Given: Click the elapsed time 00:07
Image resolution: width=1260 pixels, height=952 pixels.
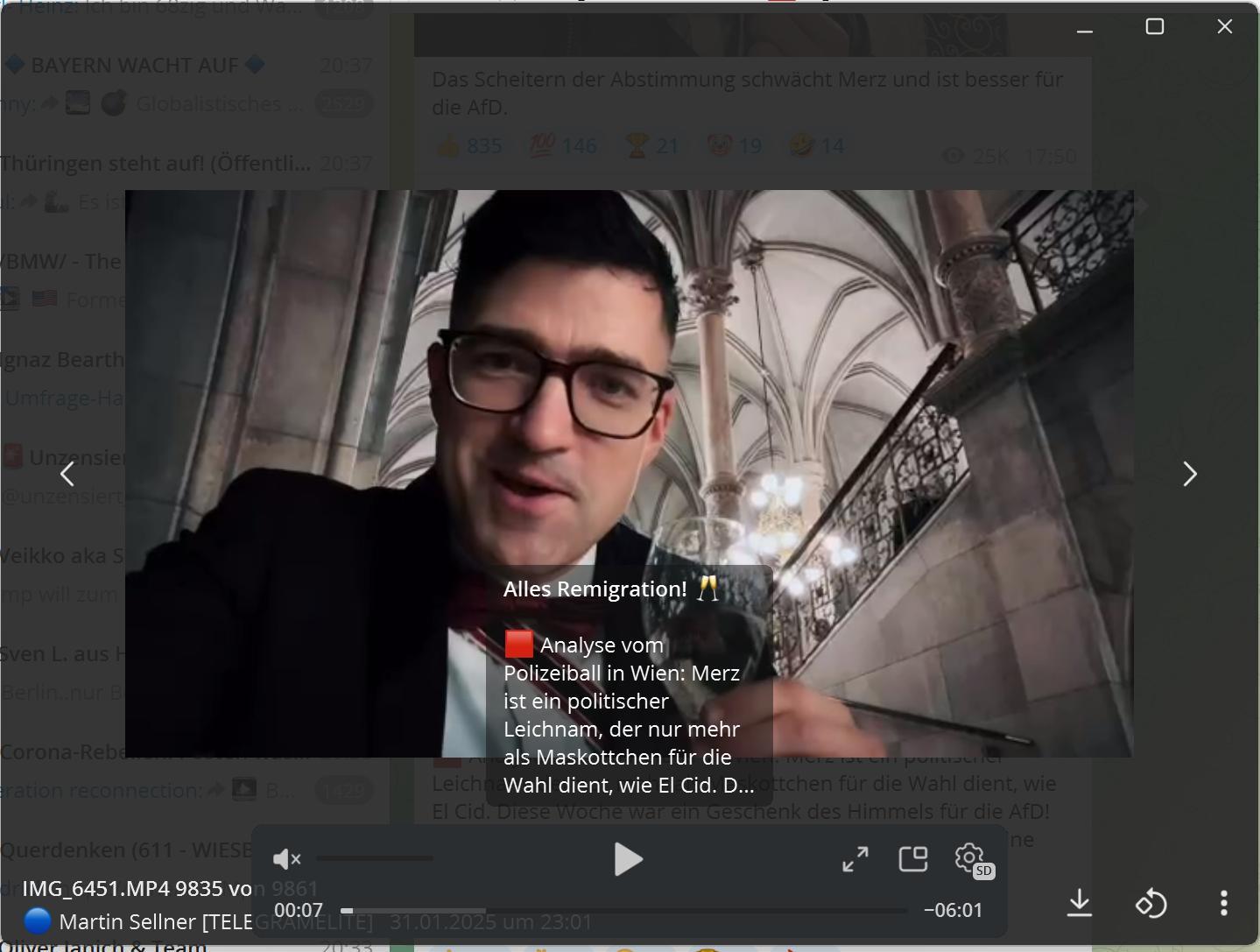Looking at the screenshot, I should click(299, 911).
